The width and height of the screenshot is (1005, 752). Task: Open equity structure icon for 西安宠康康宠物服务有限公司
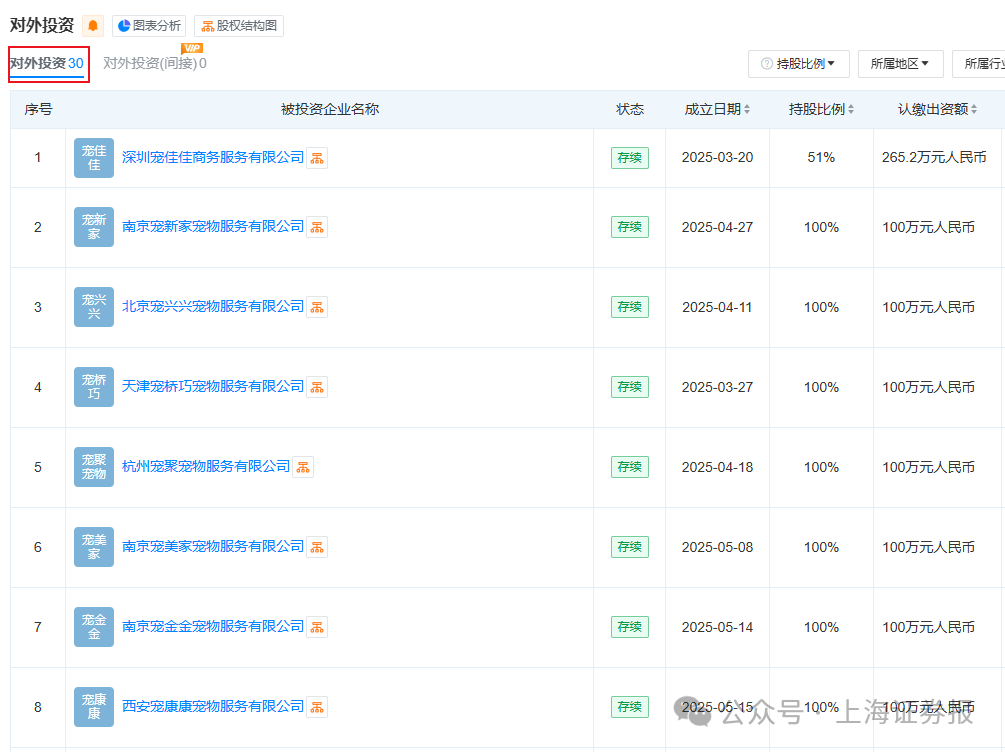(317, 707)
